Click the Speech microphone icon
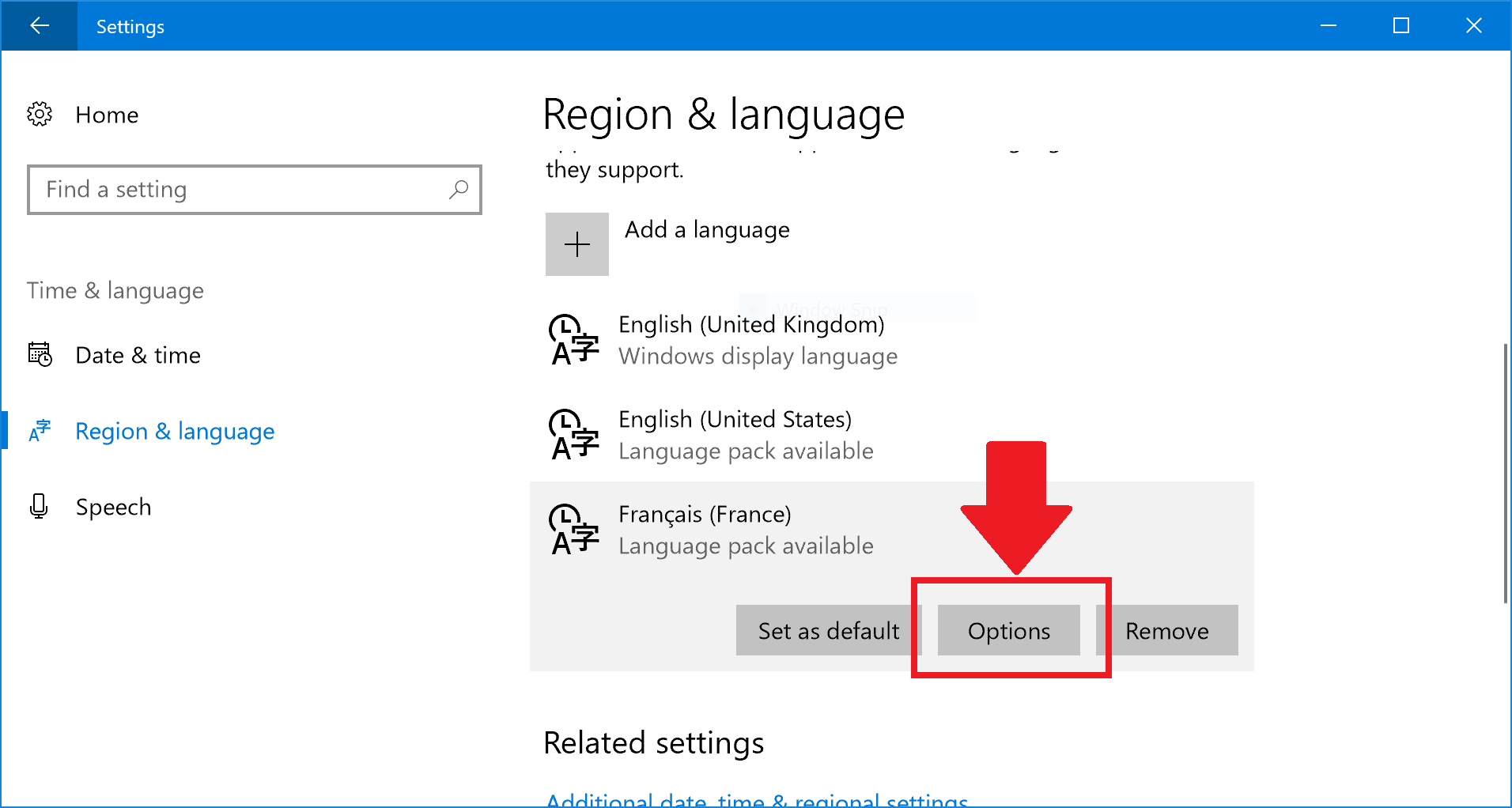Image resolution: width=1512 pixels, height=808 pixels. coord(39,506)
